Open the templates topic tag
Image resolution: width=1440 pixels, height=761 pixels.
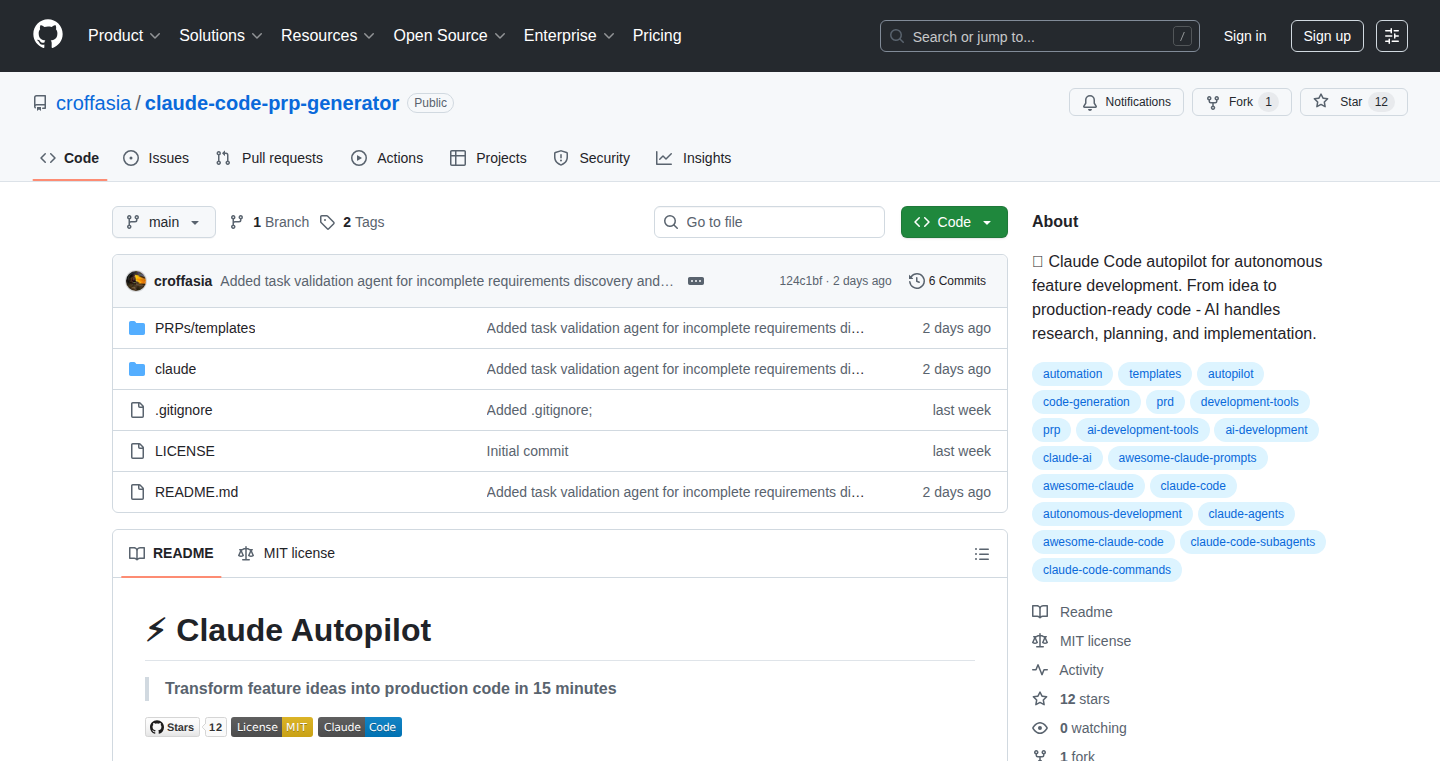click(1155, 374)
